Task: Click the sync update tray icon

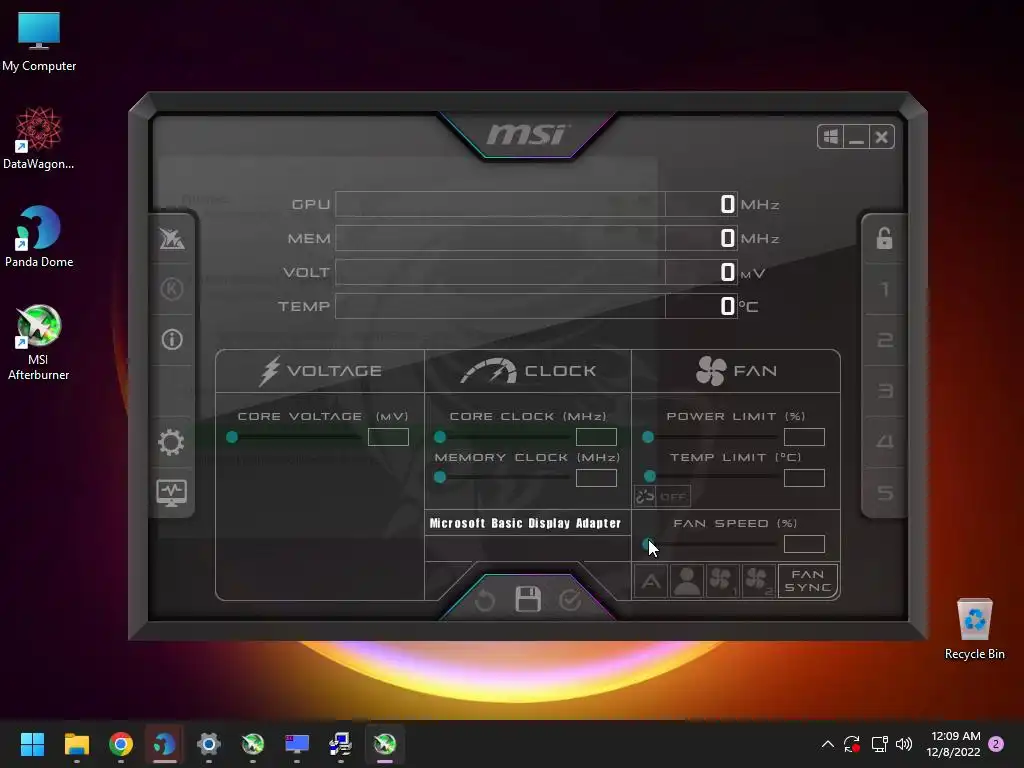Action: [852, 744]
